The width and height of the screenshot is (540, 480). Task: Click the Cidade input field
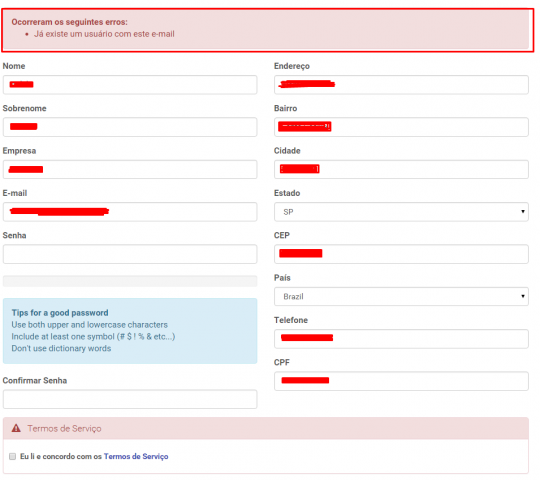click(401, 169)
